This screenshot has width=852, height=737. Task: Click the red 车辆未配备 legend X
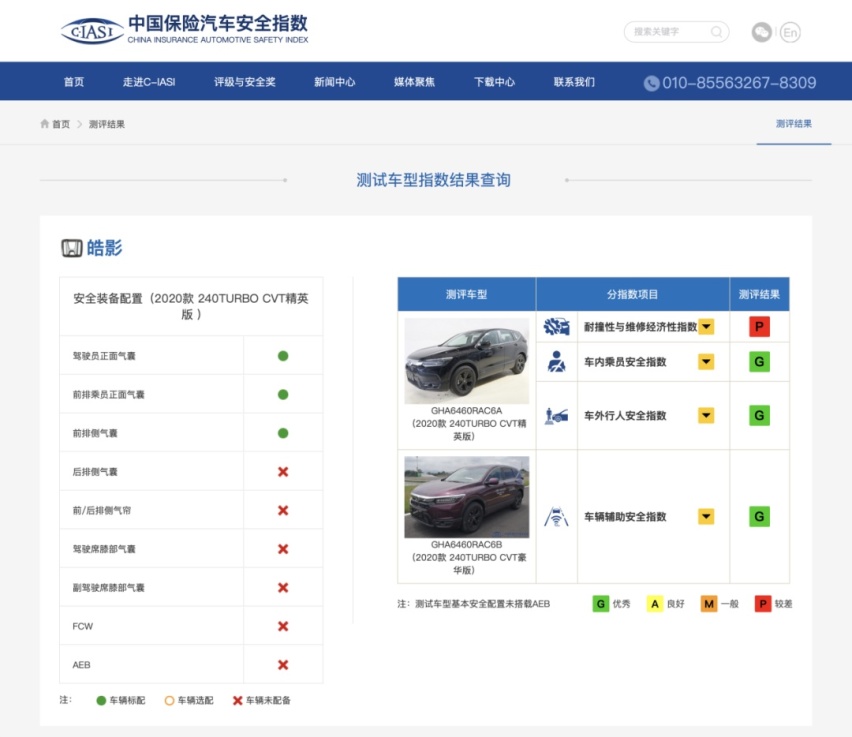(237, 701)
